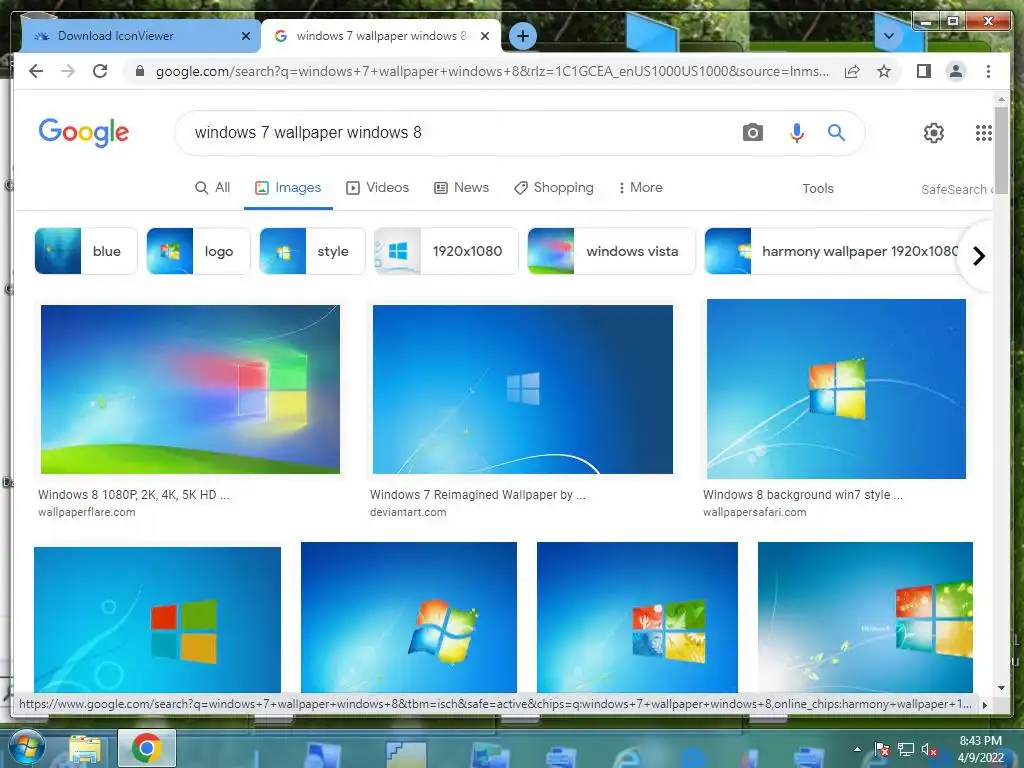Open the Chrome side panel icon
This screenshot has height=768, width=1024.
923,71
